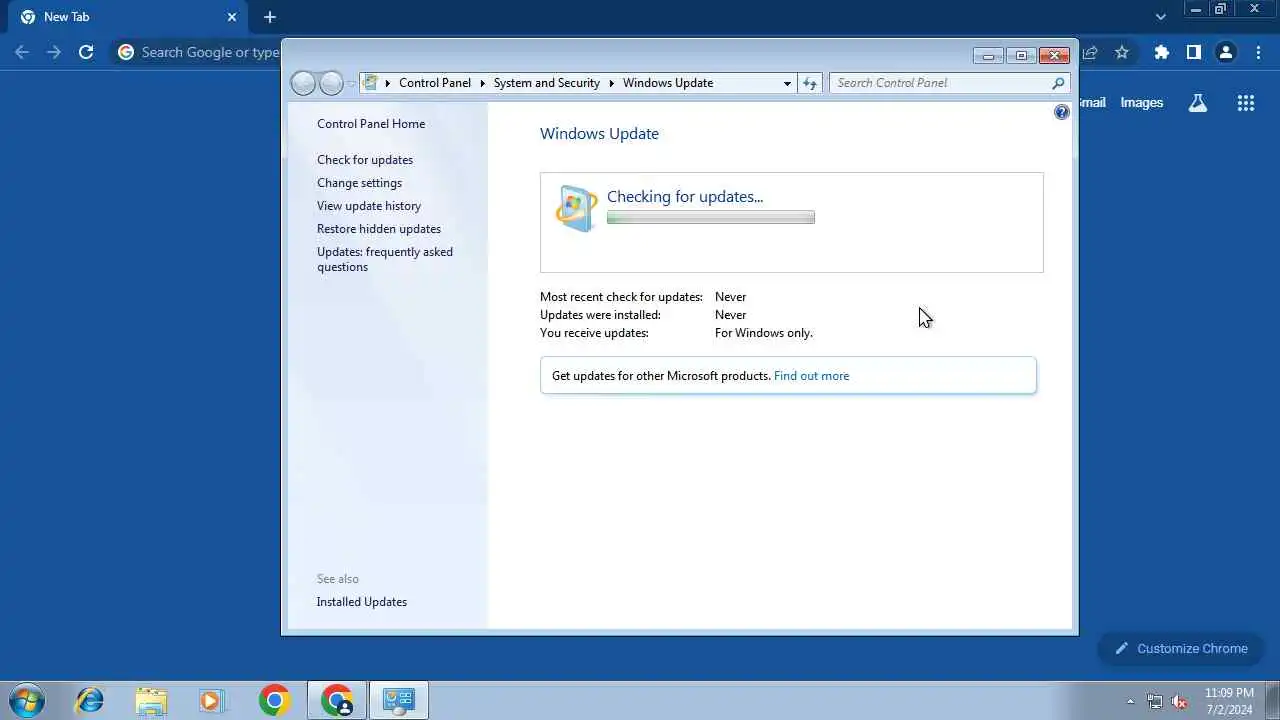Click the For Windows only. text
The image size is (1280, 720).
coord(764,333)
